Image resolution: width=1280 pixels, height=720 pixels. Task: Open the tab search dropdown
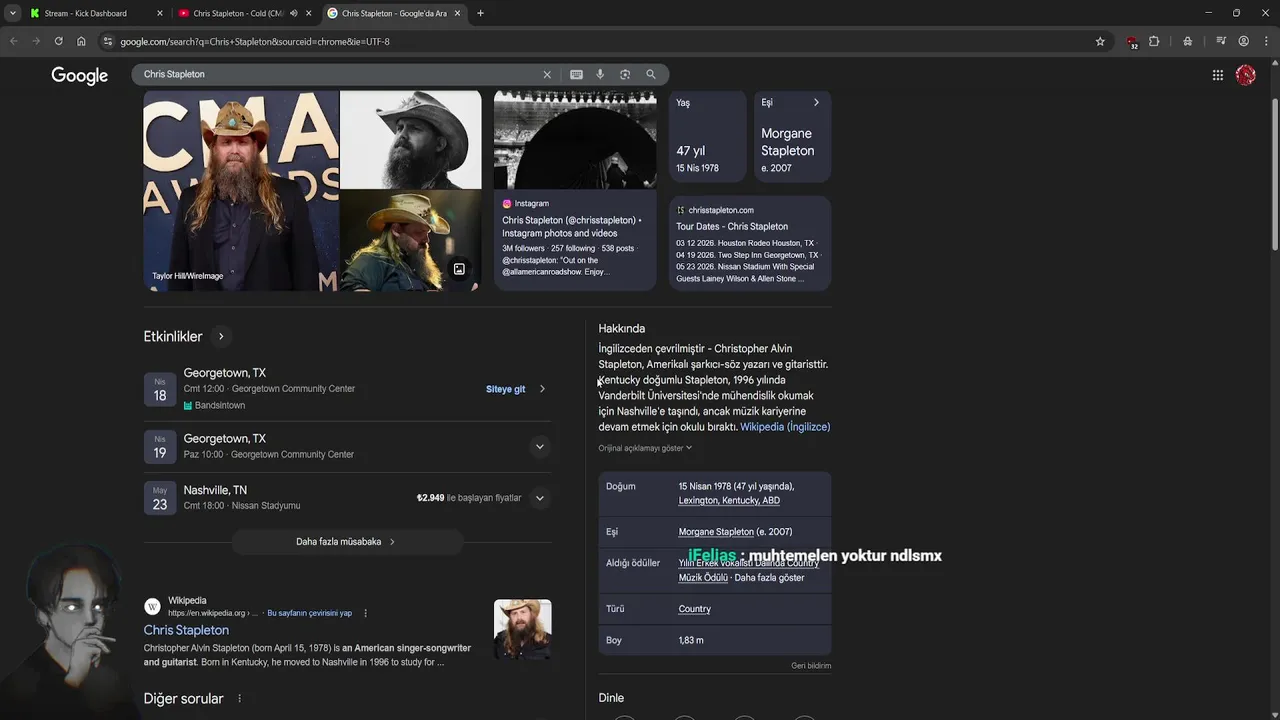(13, 13)
